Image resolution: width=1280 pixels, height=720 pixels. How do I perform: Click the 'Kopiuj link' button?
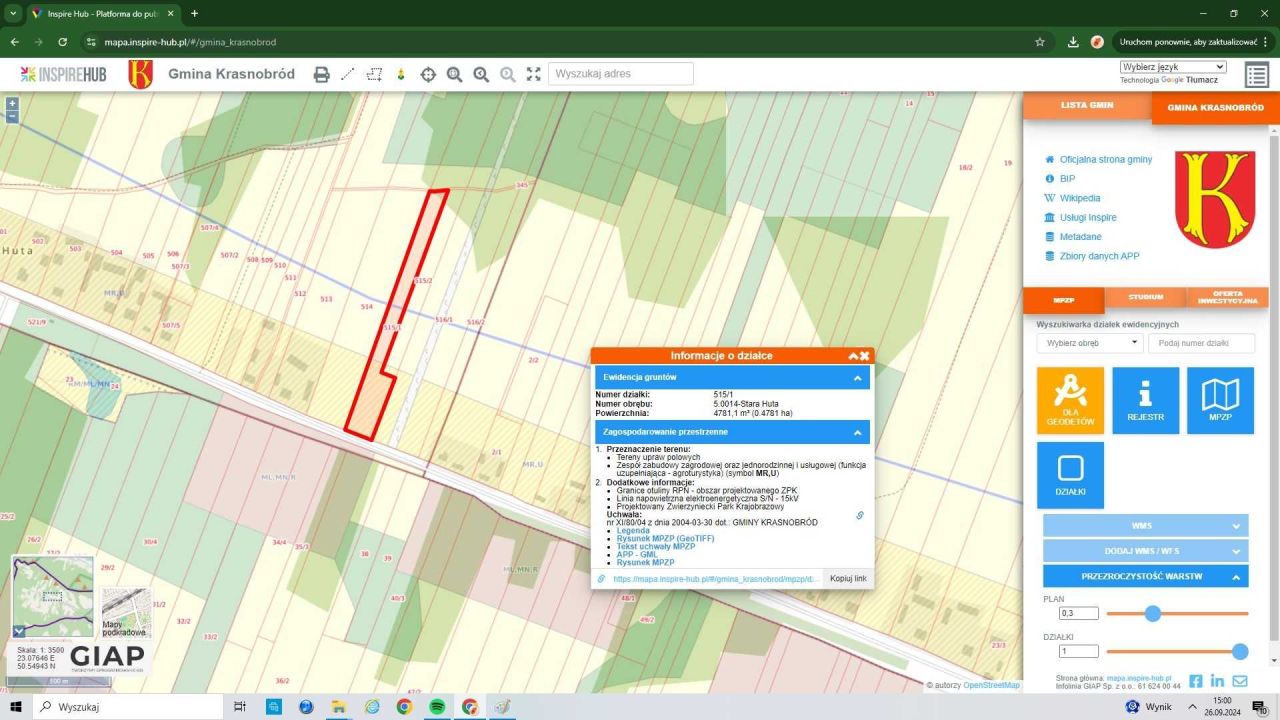tap(848, 579)
